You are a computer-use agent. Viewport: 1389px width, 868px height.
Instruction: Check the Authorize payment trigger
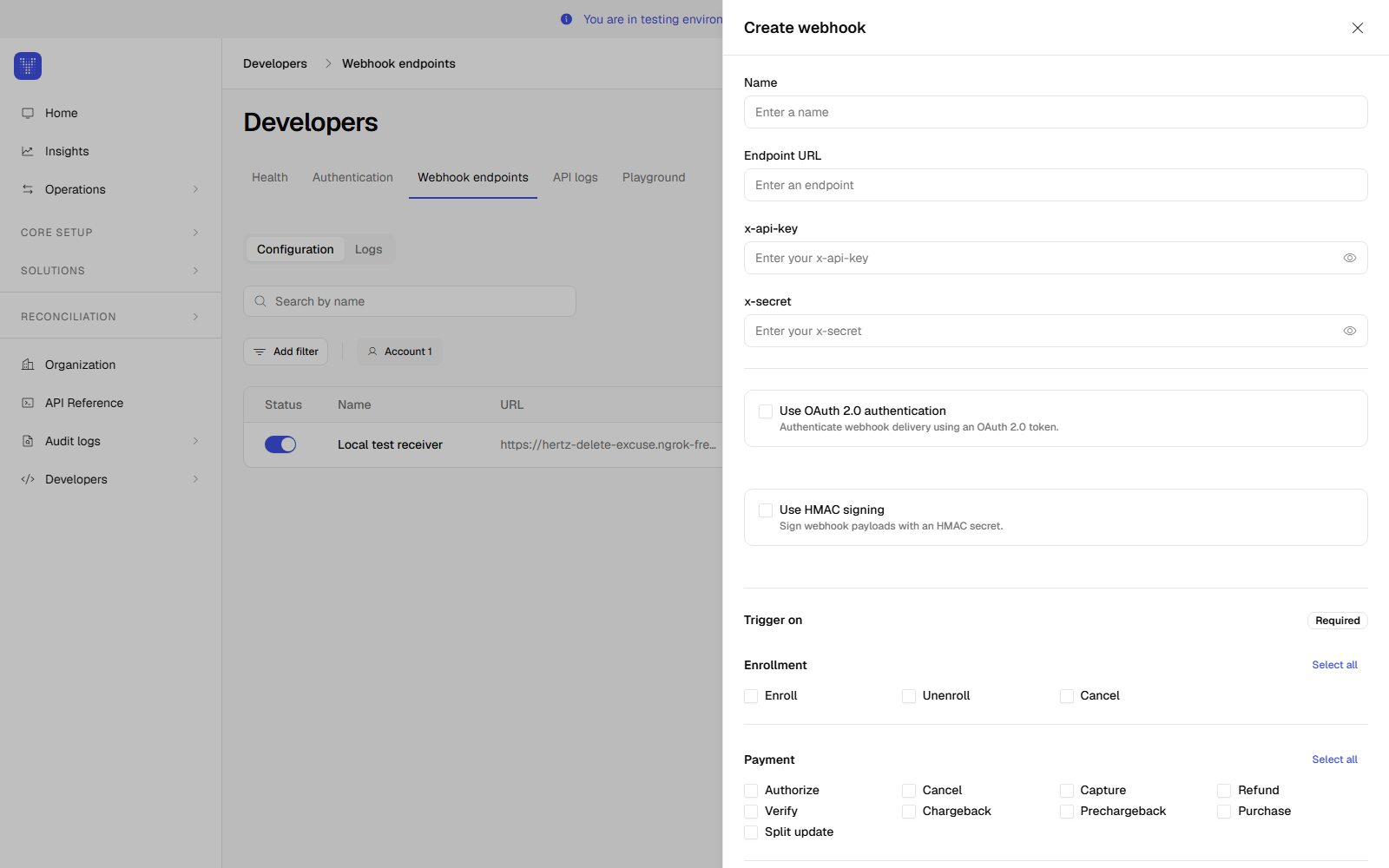click(x=751, y=791)
